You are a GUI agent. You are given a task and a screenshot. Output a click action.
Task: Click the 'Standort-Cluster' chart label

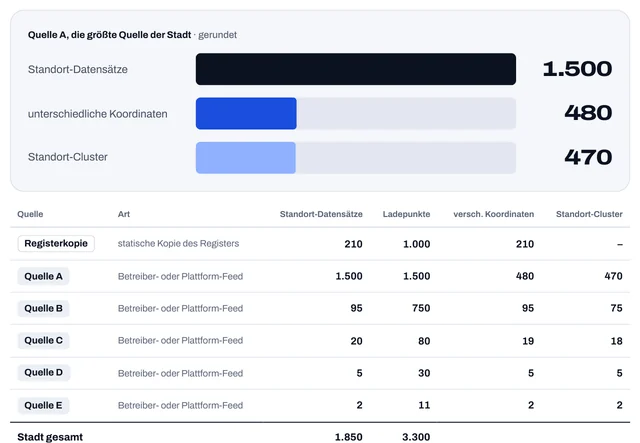coord(68,157)
